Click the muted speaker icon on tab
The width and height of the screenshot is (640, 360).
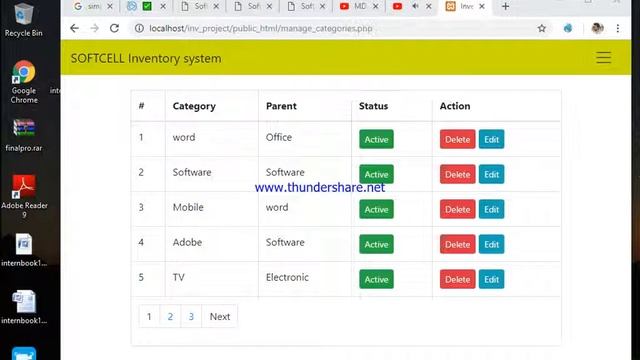415,6
